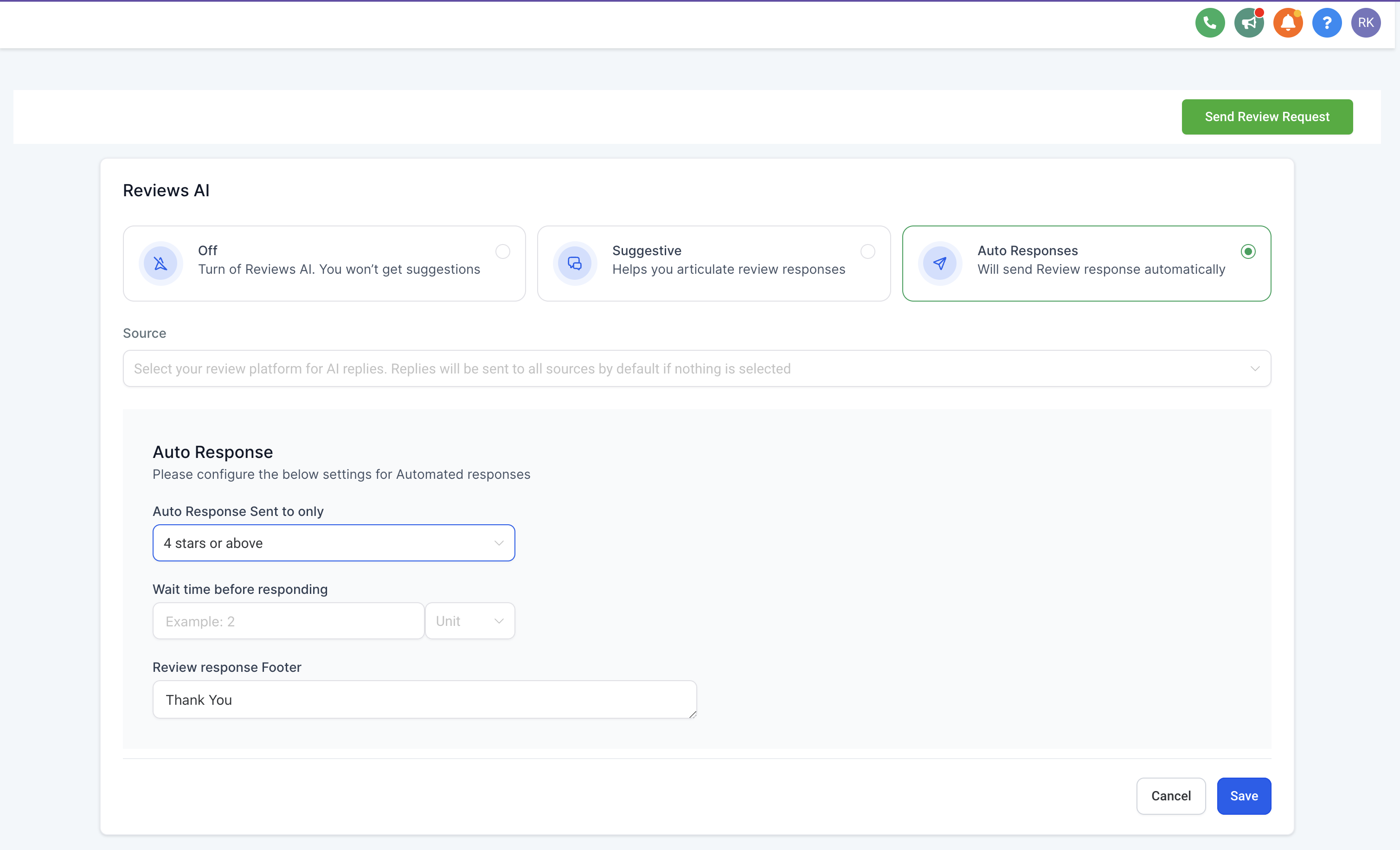Open the RK user avatar menu
Screen dimensions: 1400x850
(x=1366, y=23)
